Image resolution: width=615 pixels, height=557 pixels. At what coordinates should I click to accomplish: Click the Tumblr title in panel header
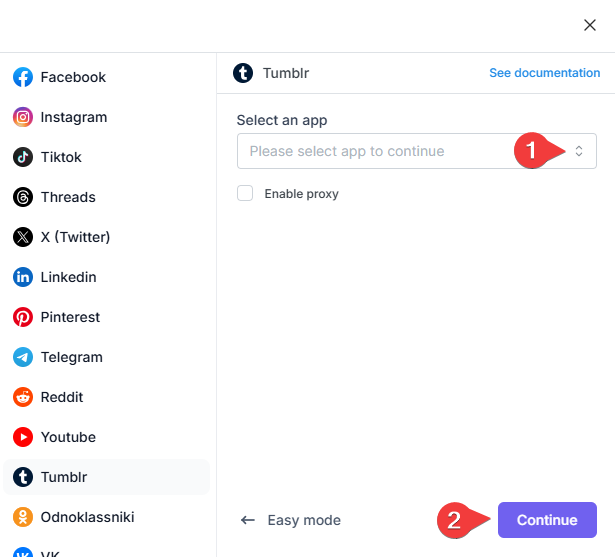pos(286,73)
